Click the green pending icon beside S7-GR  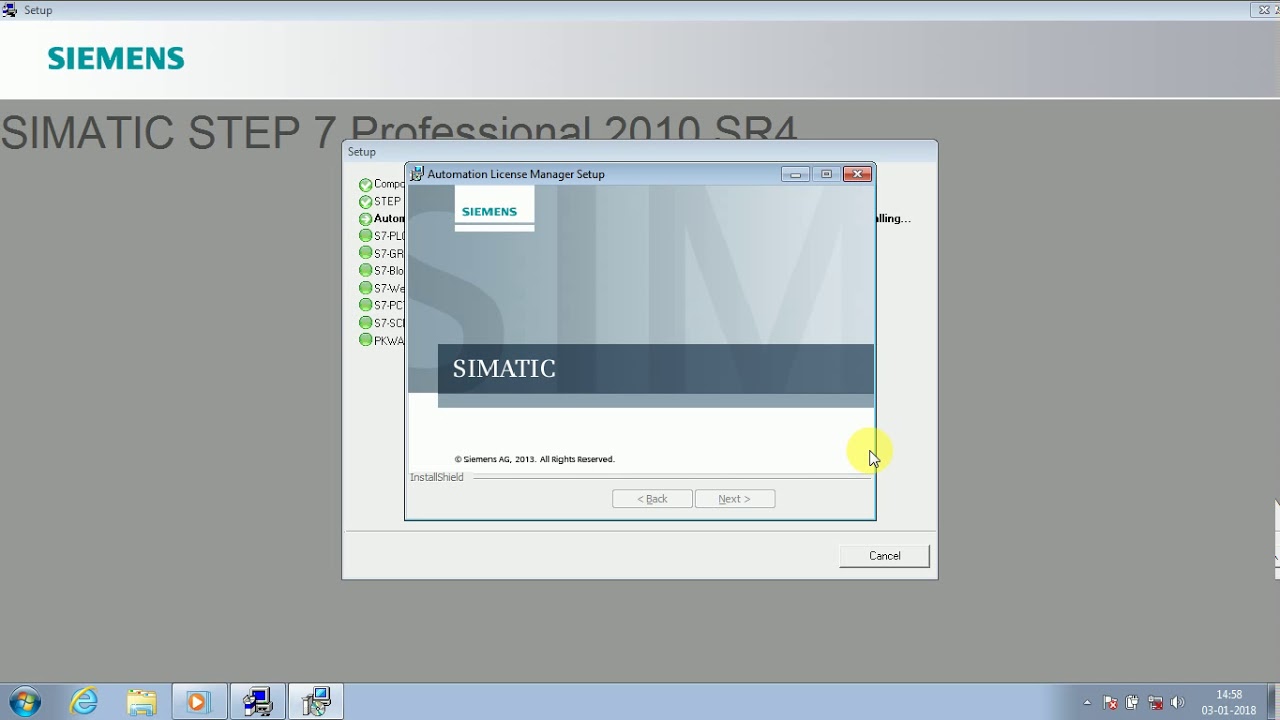pos(366,254)
